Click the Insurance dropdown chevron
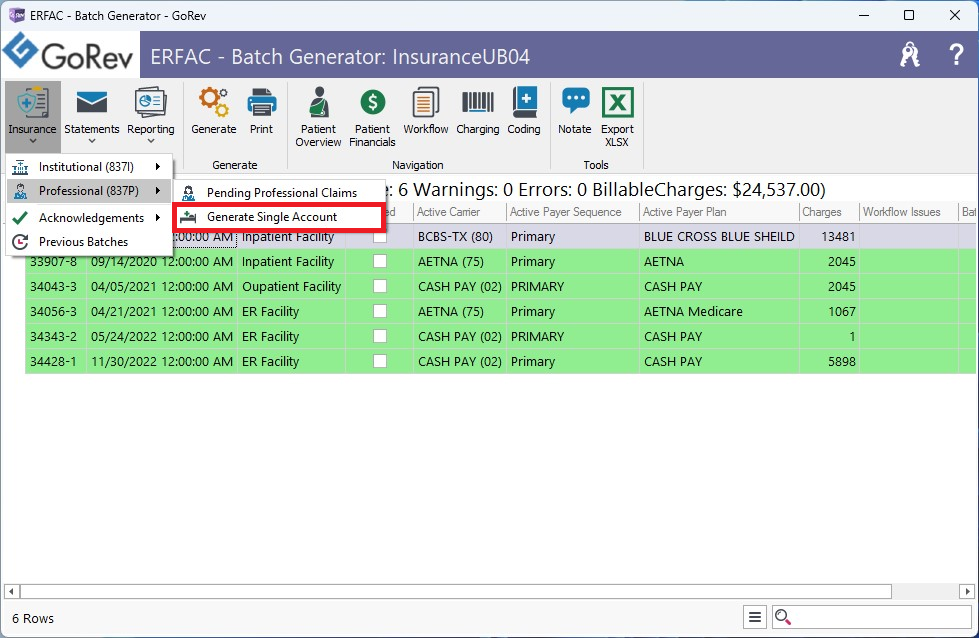This screenshot has height=638, width=979. pos(32,142)
